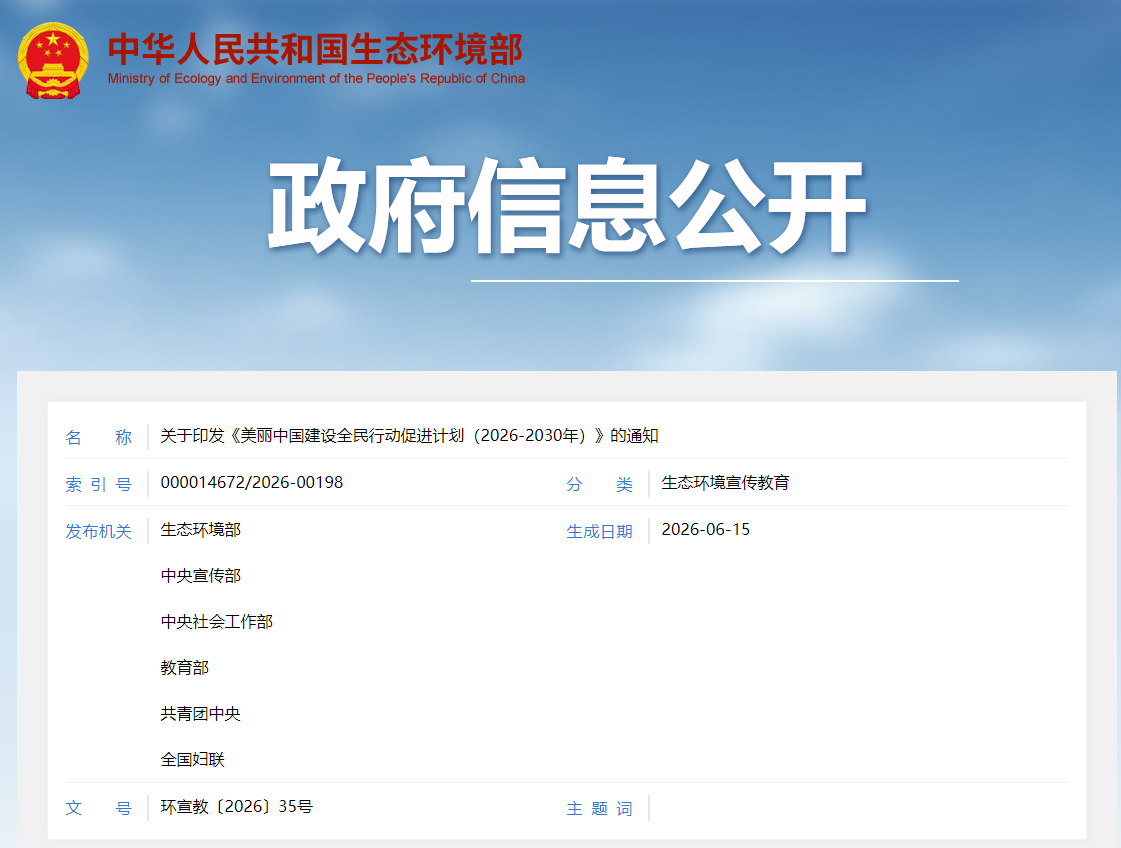Select issuing agency 生态环境部

click(200, 530)
